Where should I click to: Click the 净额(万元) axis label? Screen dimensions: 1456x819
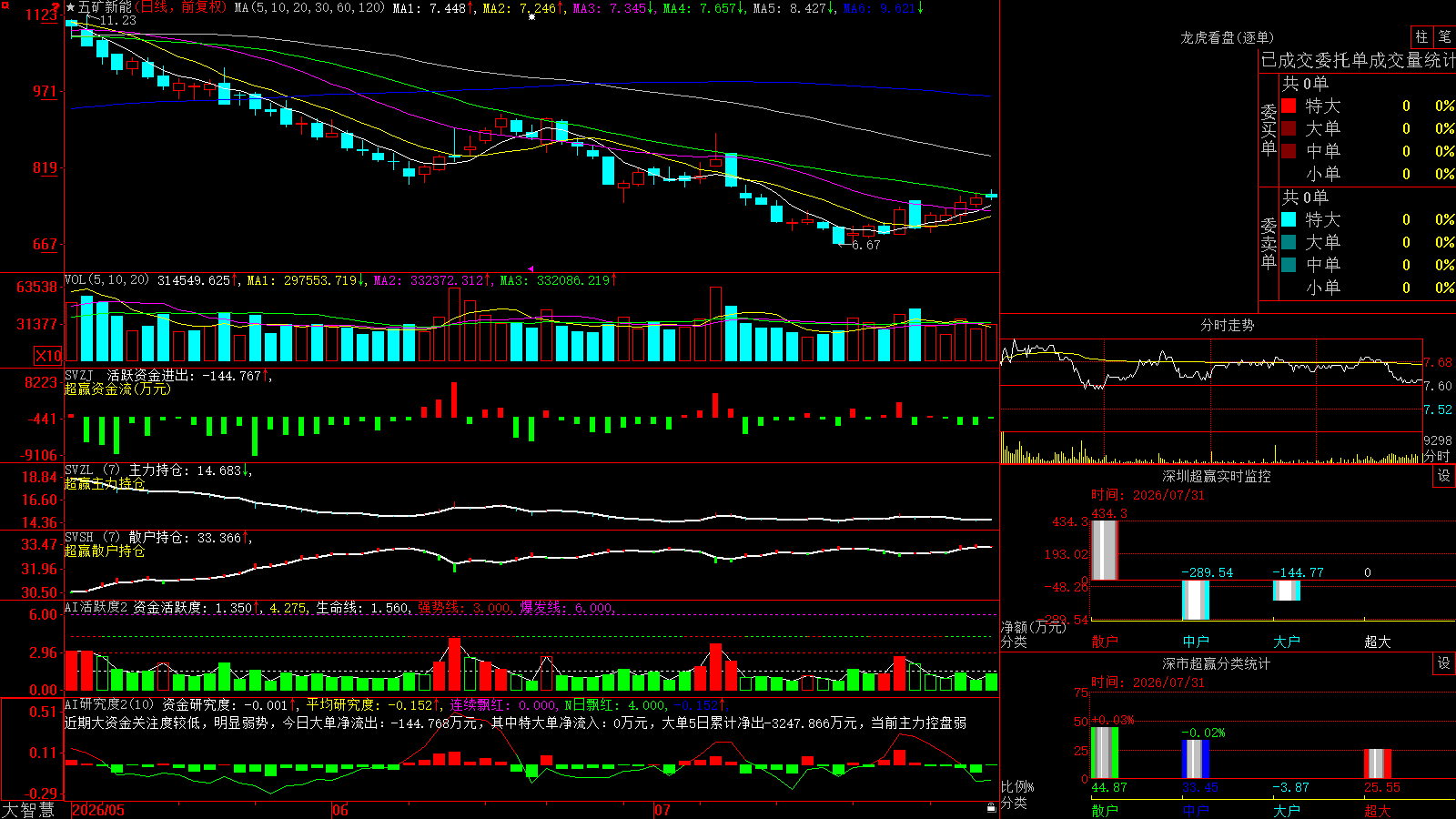click(x=1034, y=627)
